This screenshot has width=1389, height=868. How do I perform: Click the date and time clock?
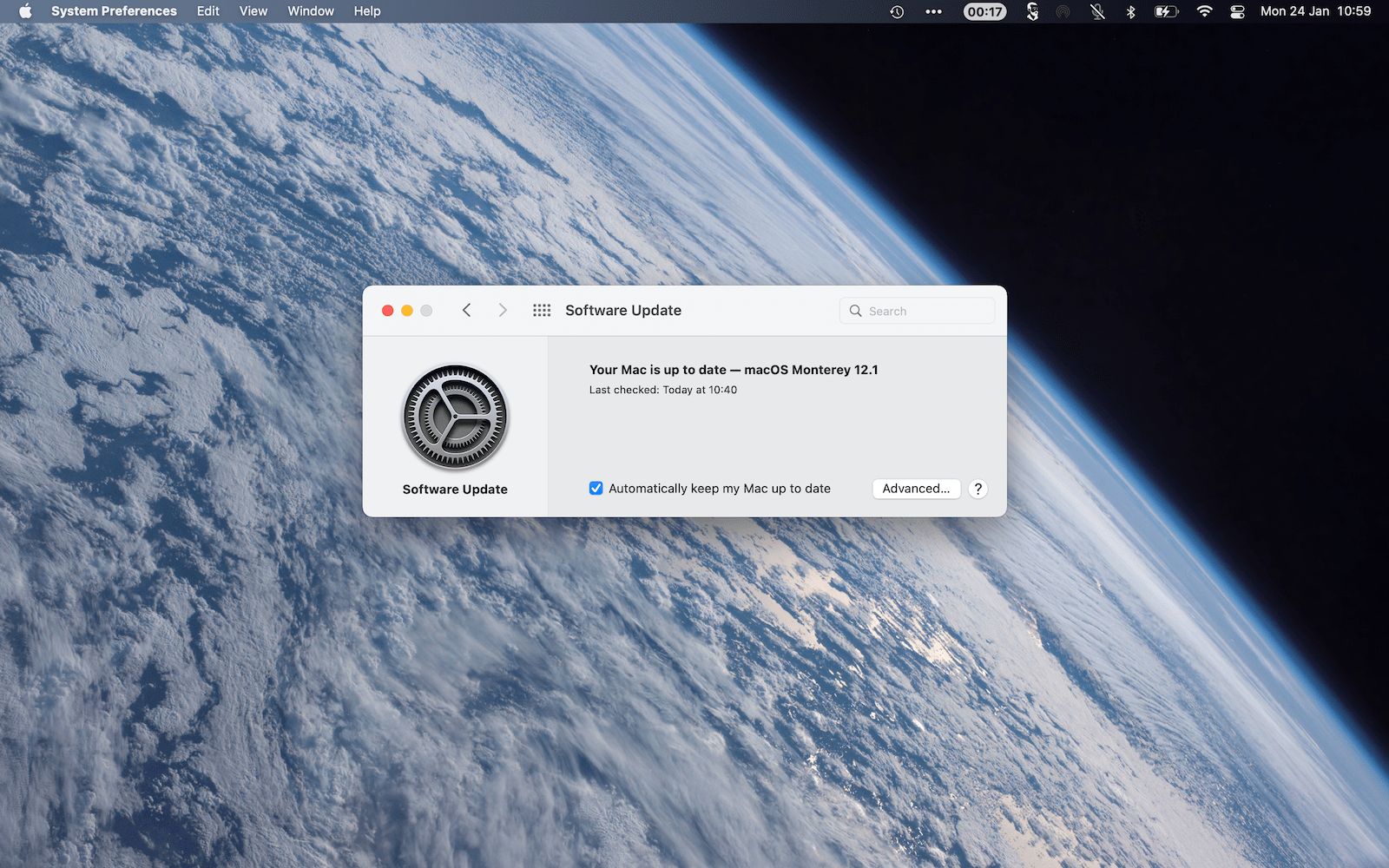(1315, 11)
